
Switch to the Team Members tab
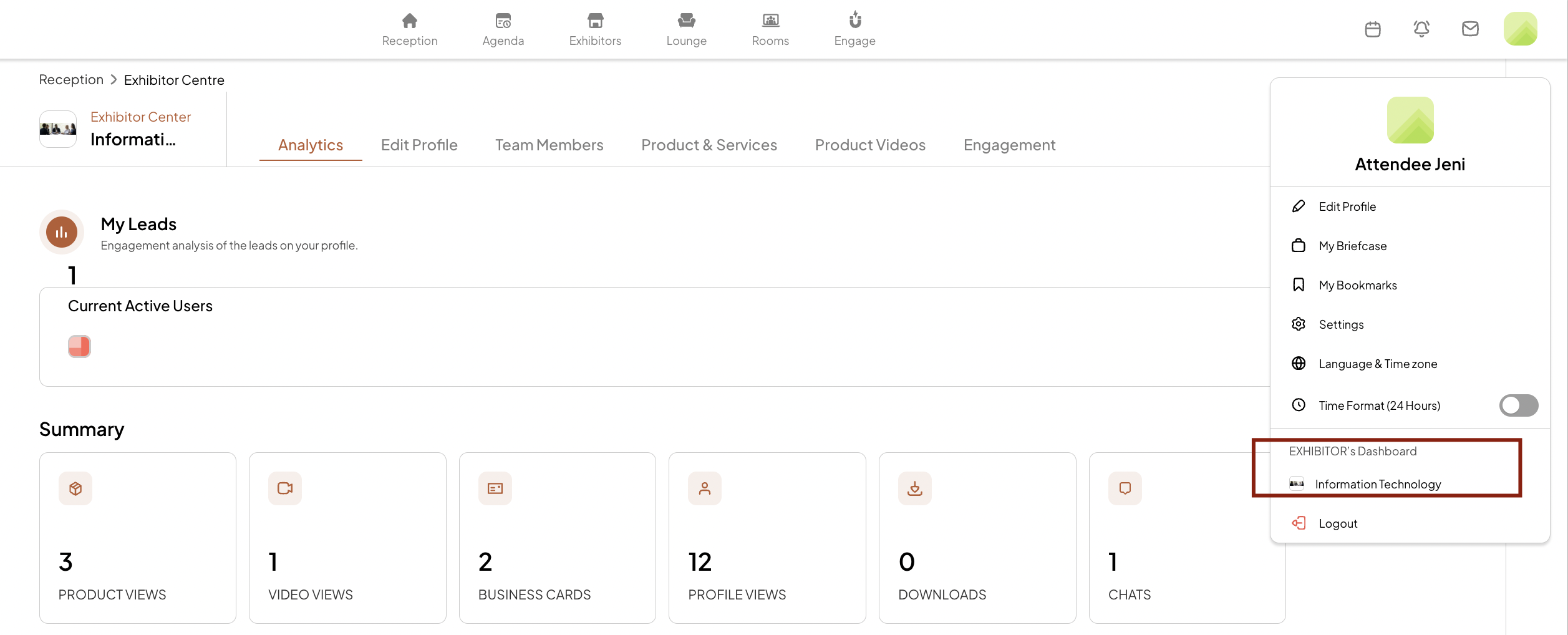tap(549, 145)
